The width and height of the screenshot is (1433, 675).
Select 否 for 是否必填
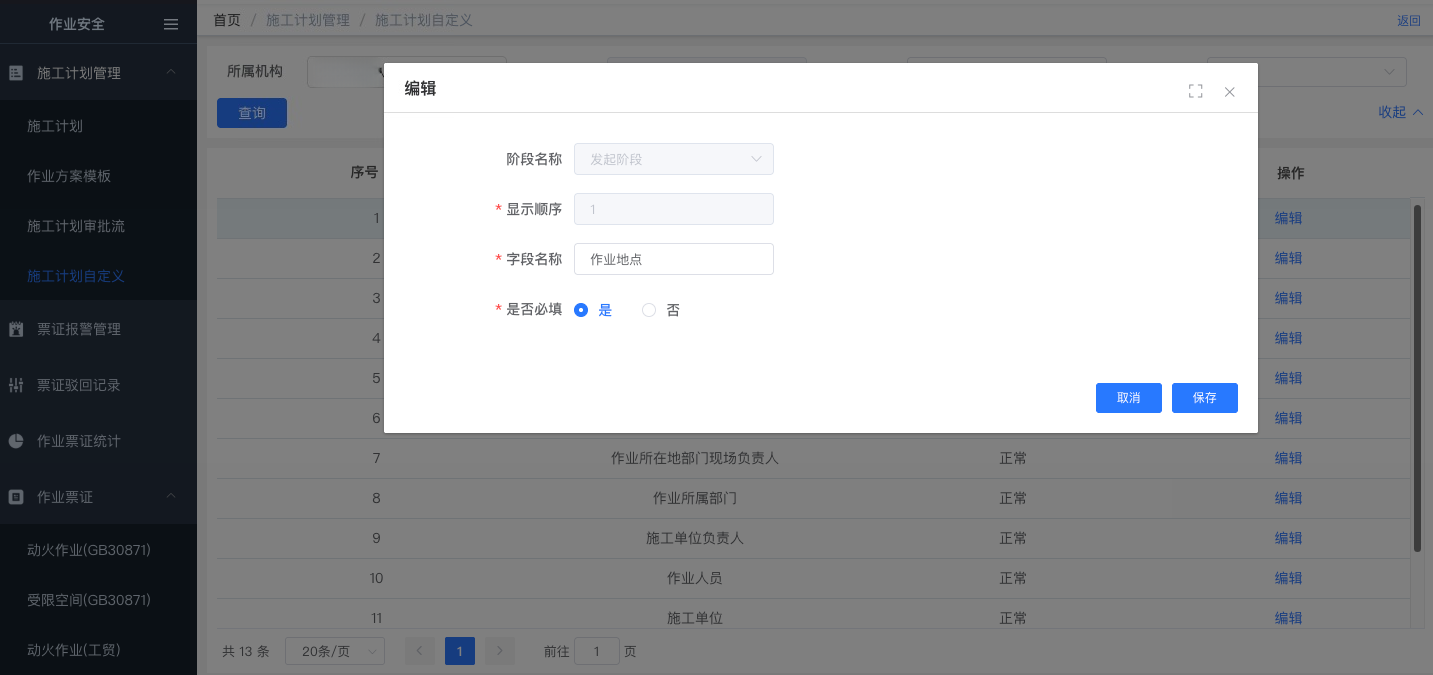(649, 310)
